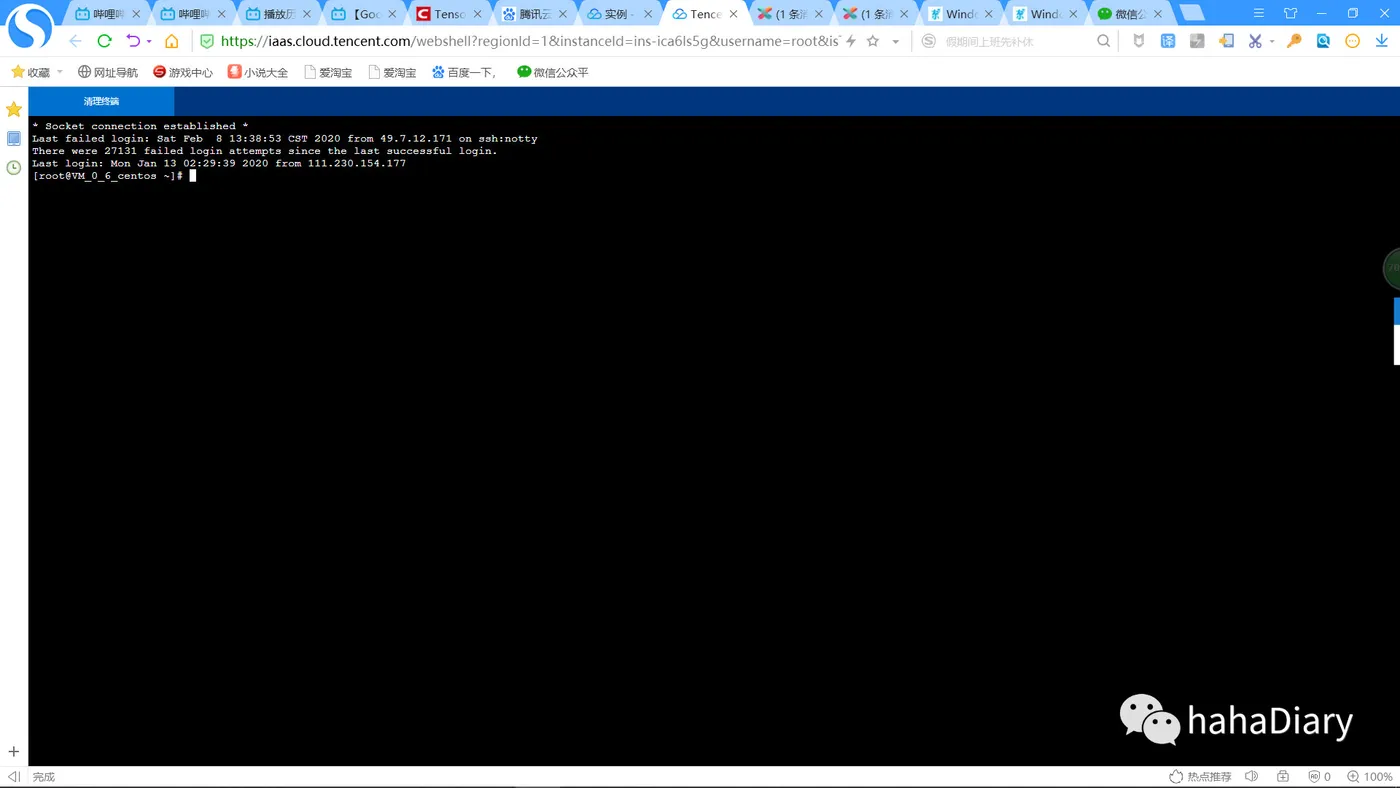This screenshot has height=788, width=1400.
Task: Click the Sogou search engine S icon
Action: point(929,41)
